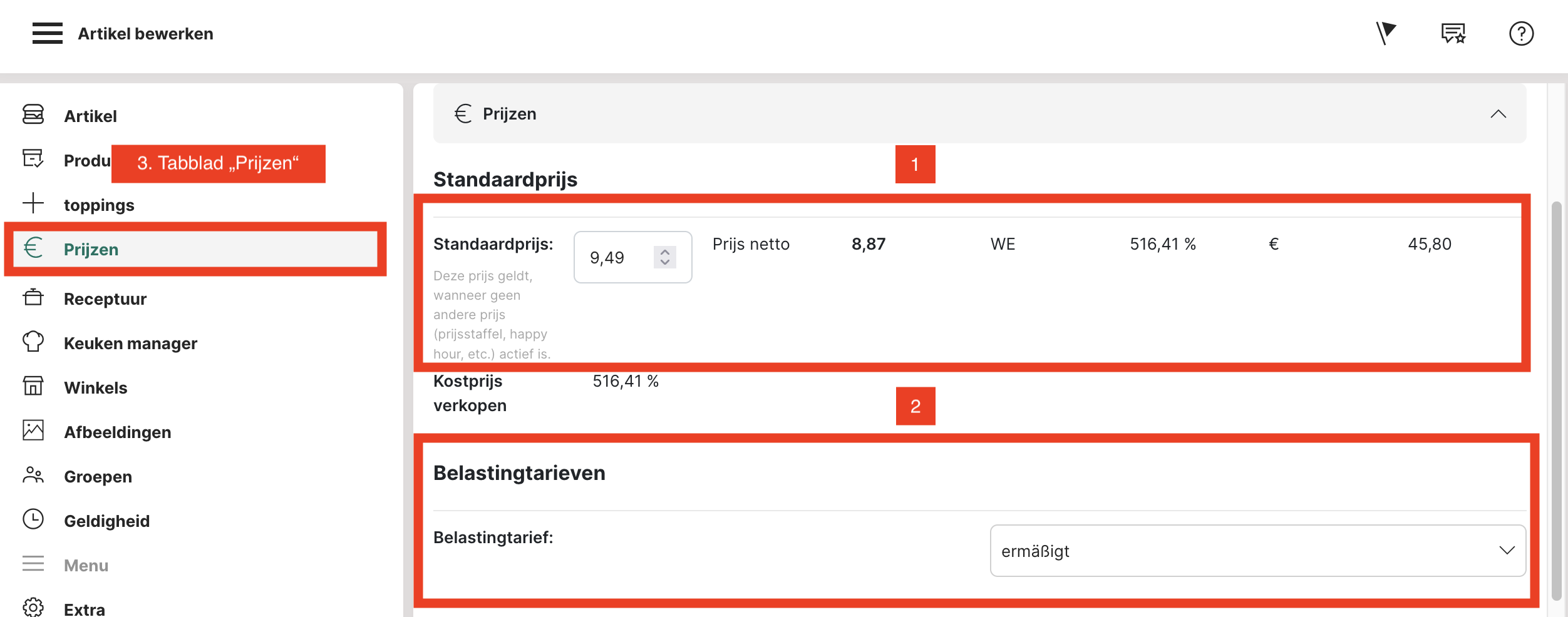Adjust Standaardprijs with stepper arrows
This screenshot has width=1568, height=617.
pos(665,257)
